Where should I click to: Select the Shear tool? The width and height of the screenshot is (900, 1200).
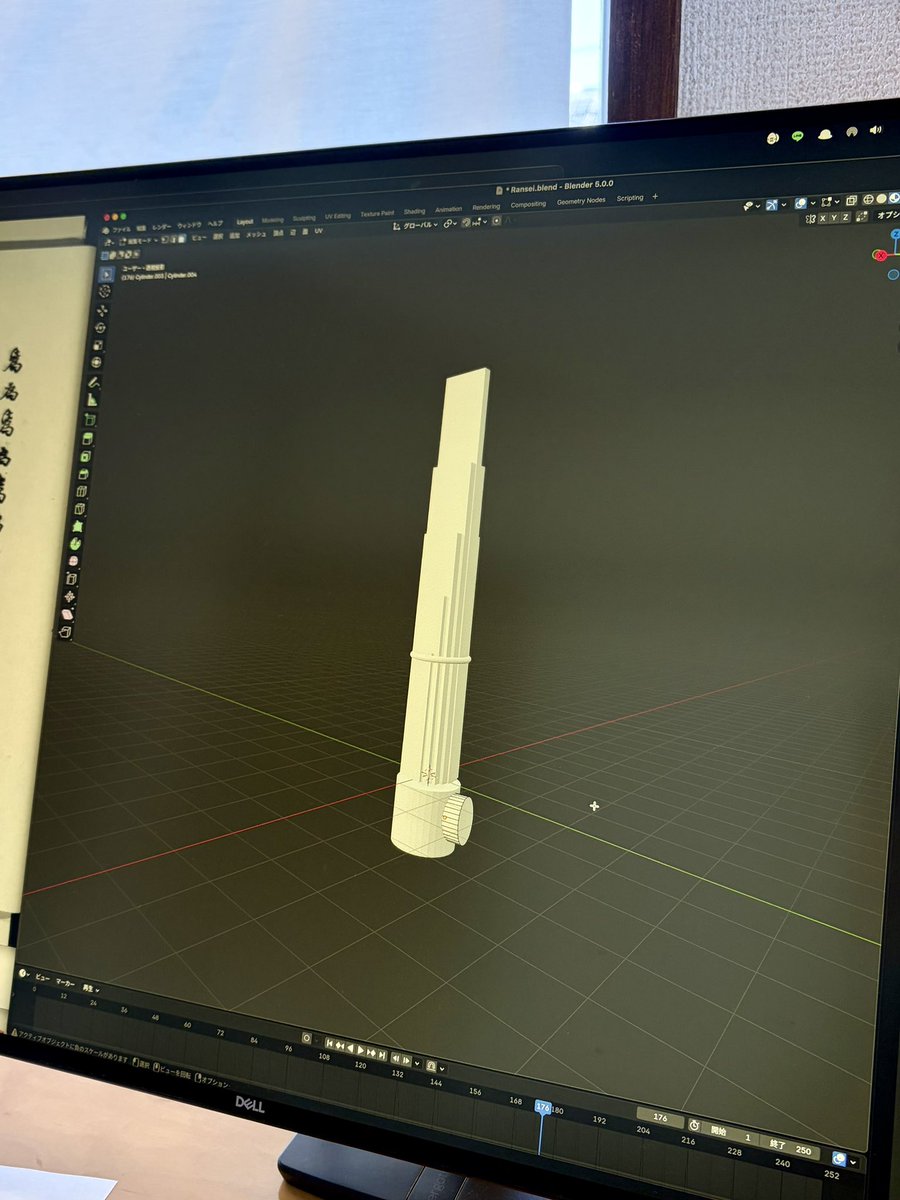click(67, 614)
